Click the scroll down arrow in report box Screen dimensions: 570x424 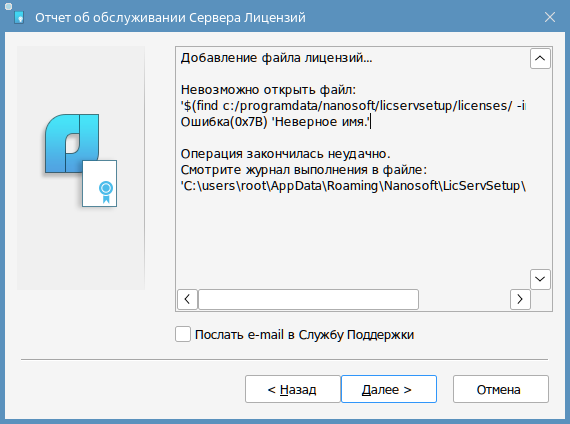coord(540,279)
